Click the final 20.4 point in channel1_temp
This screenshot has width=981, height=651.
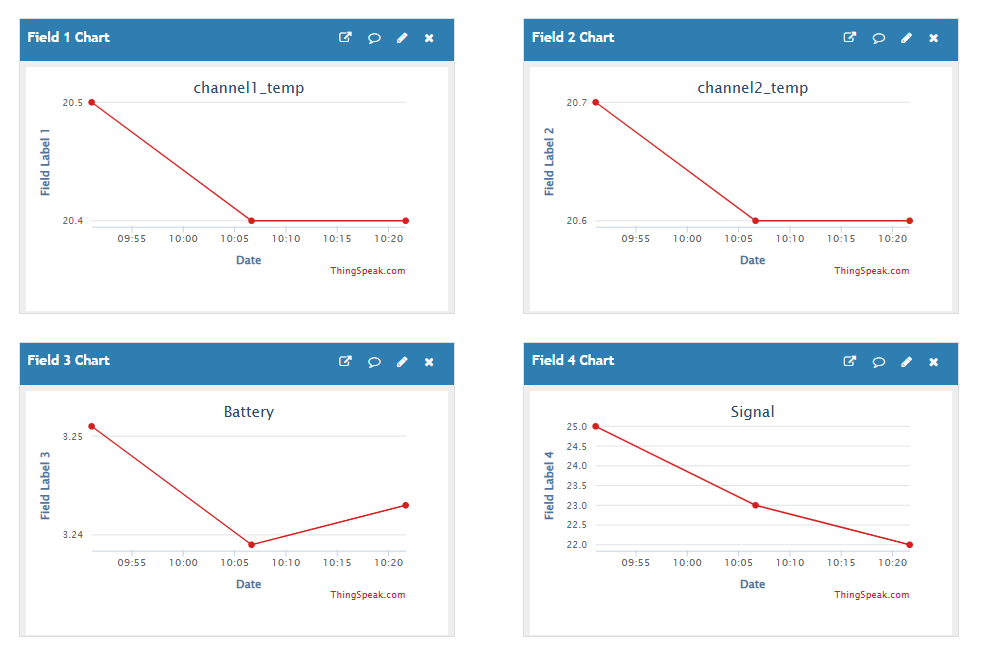405,221
